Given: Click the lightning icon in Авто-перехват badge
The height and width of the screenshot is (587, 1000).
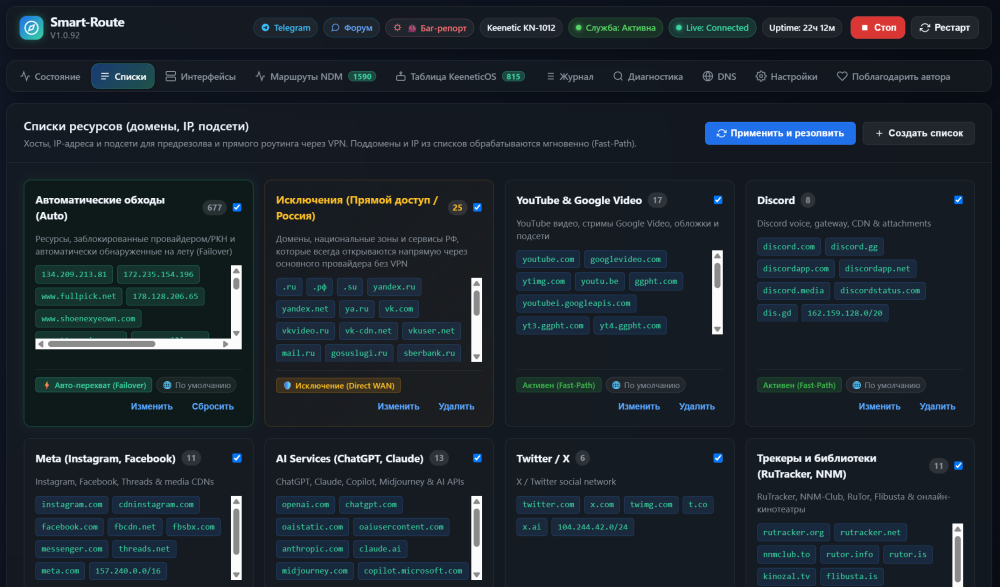Looking at the screenshot, I should (x=47, y=385).
